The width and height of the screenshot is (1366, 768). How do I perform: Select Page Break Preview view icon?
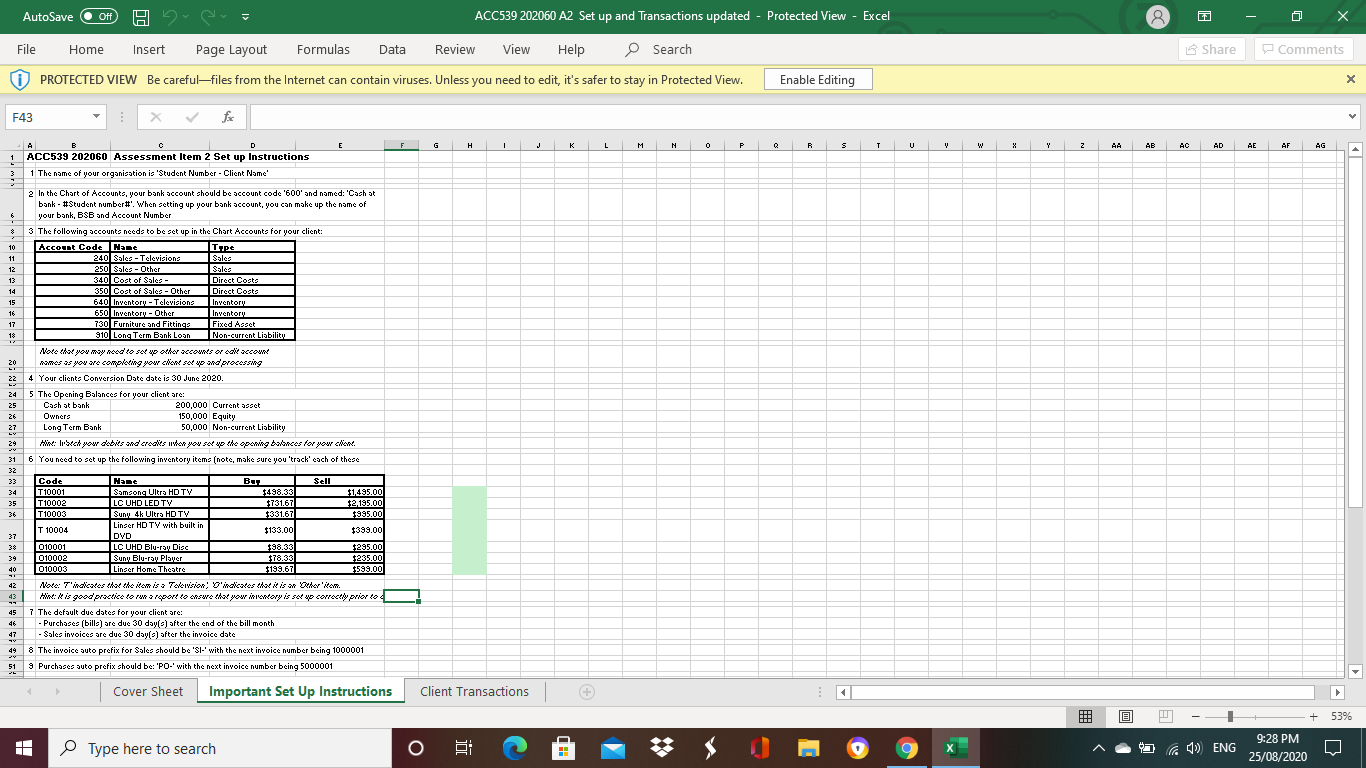coord(1164,716)
